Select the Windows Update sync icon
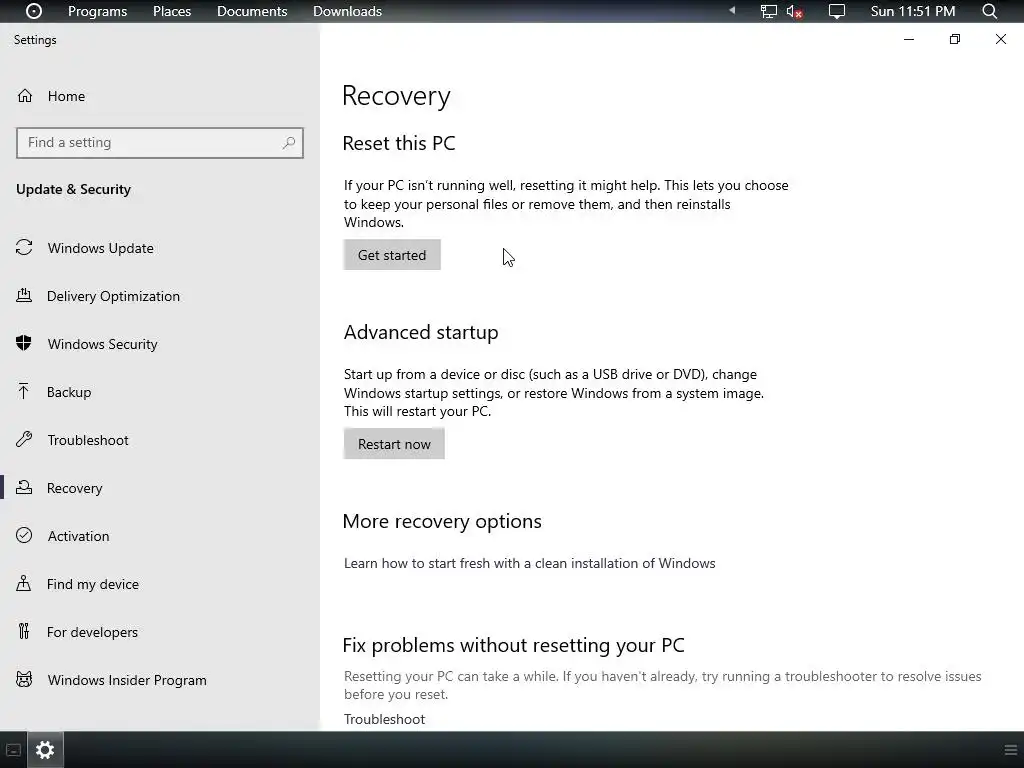 point(24,248)
